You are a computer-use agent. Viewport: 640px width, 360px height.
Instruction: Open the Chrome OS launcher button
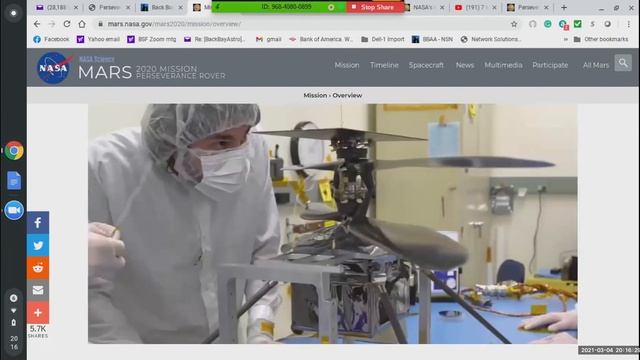[x=13, y=13]
